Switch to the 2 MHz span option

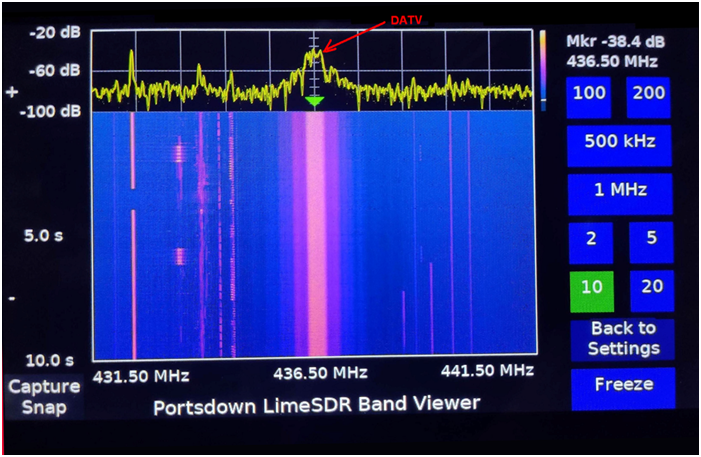click(591, 240)
